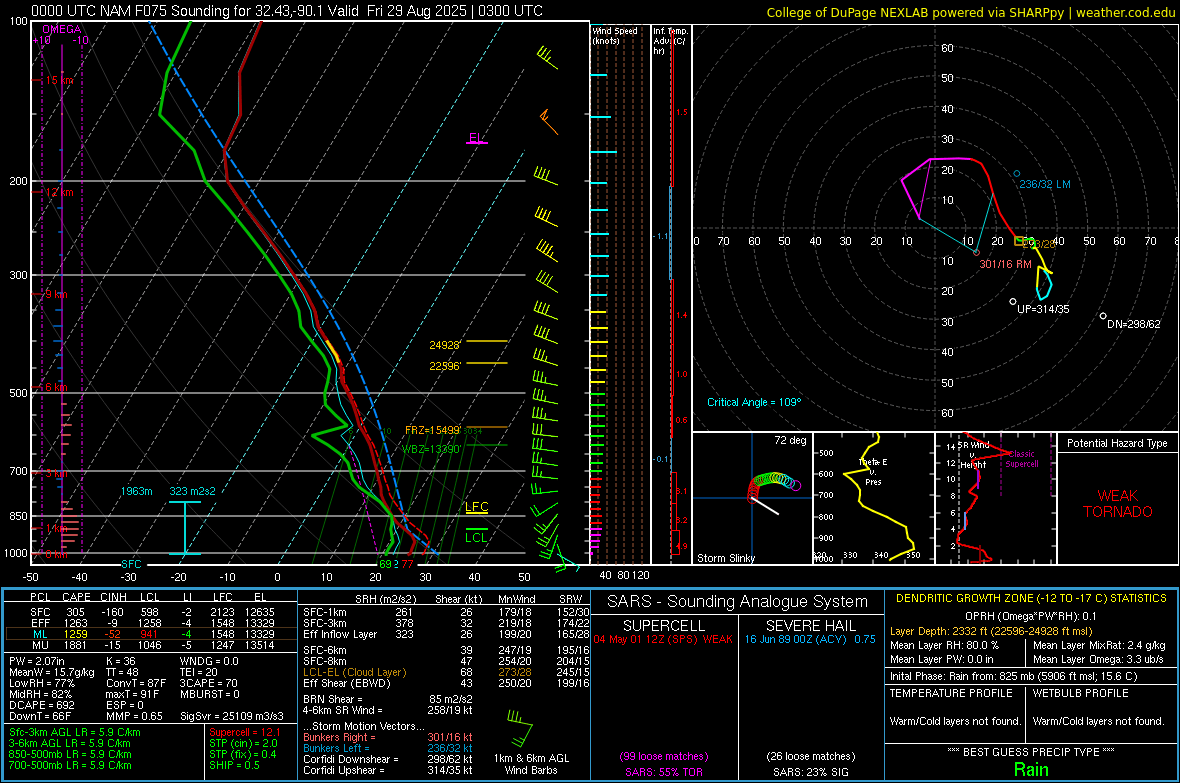The width and height of the screenshot is (1180, 783).
Task: Click the 'Storm Slinky' label
Action: 725,558
